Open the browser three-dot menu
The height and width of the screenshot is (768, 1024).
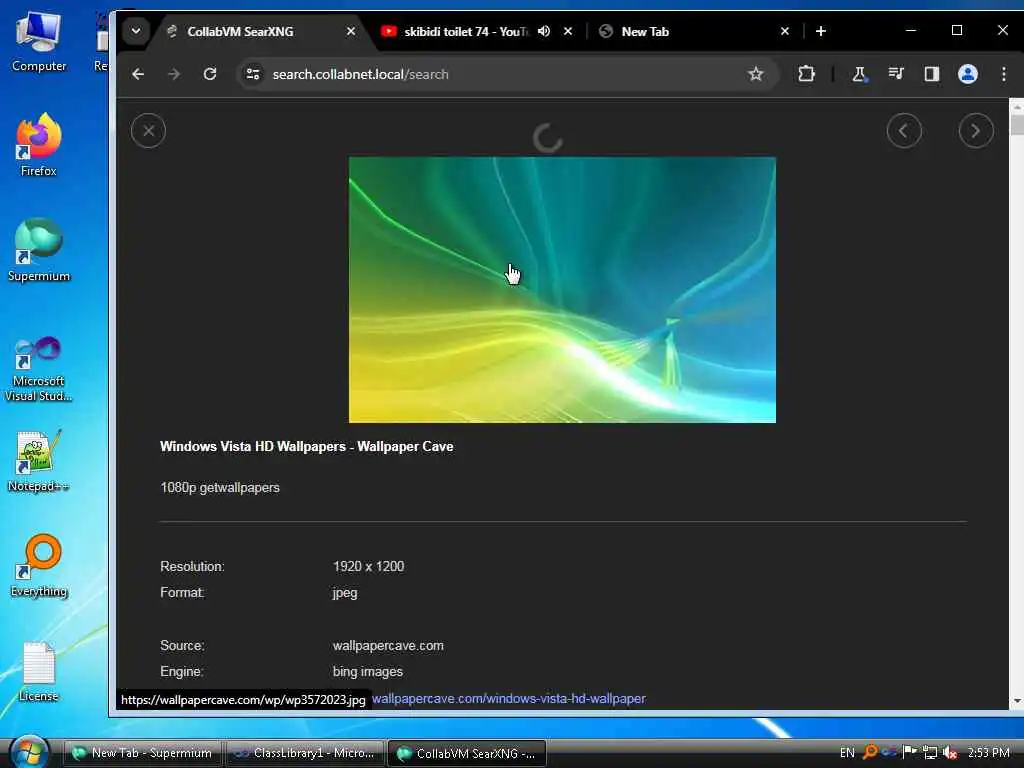coord(1004,74)
